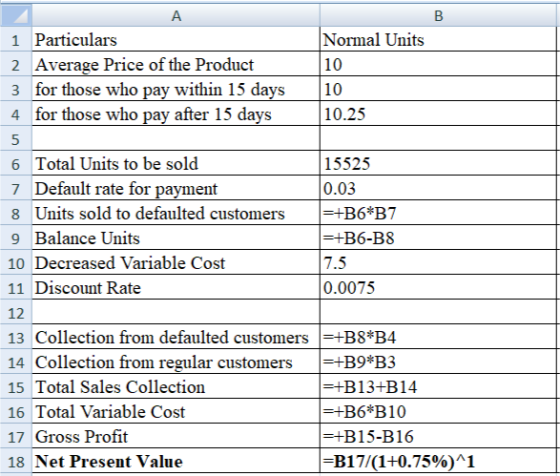Select 'for those who pay within 15 days'

click(176, 89)
